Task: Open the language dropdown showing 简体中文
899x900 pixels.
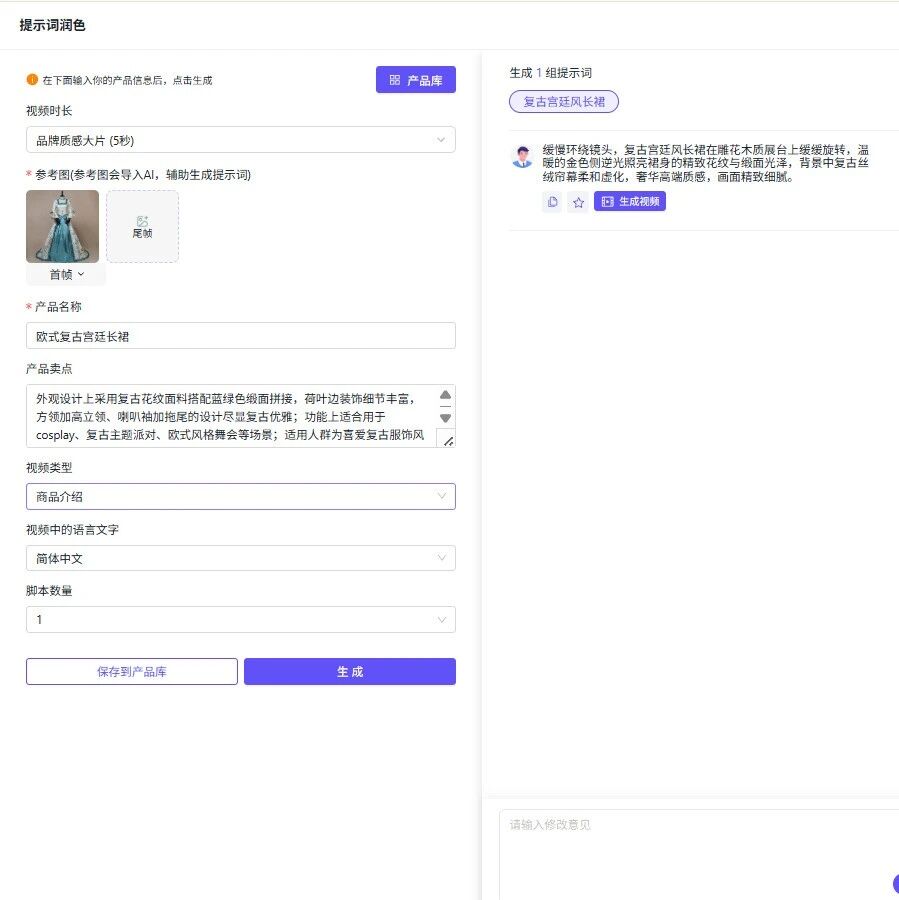Action: point(241,558)
